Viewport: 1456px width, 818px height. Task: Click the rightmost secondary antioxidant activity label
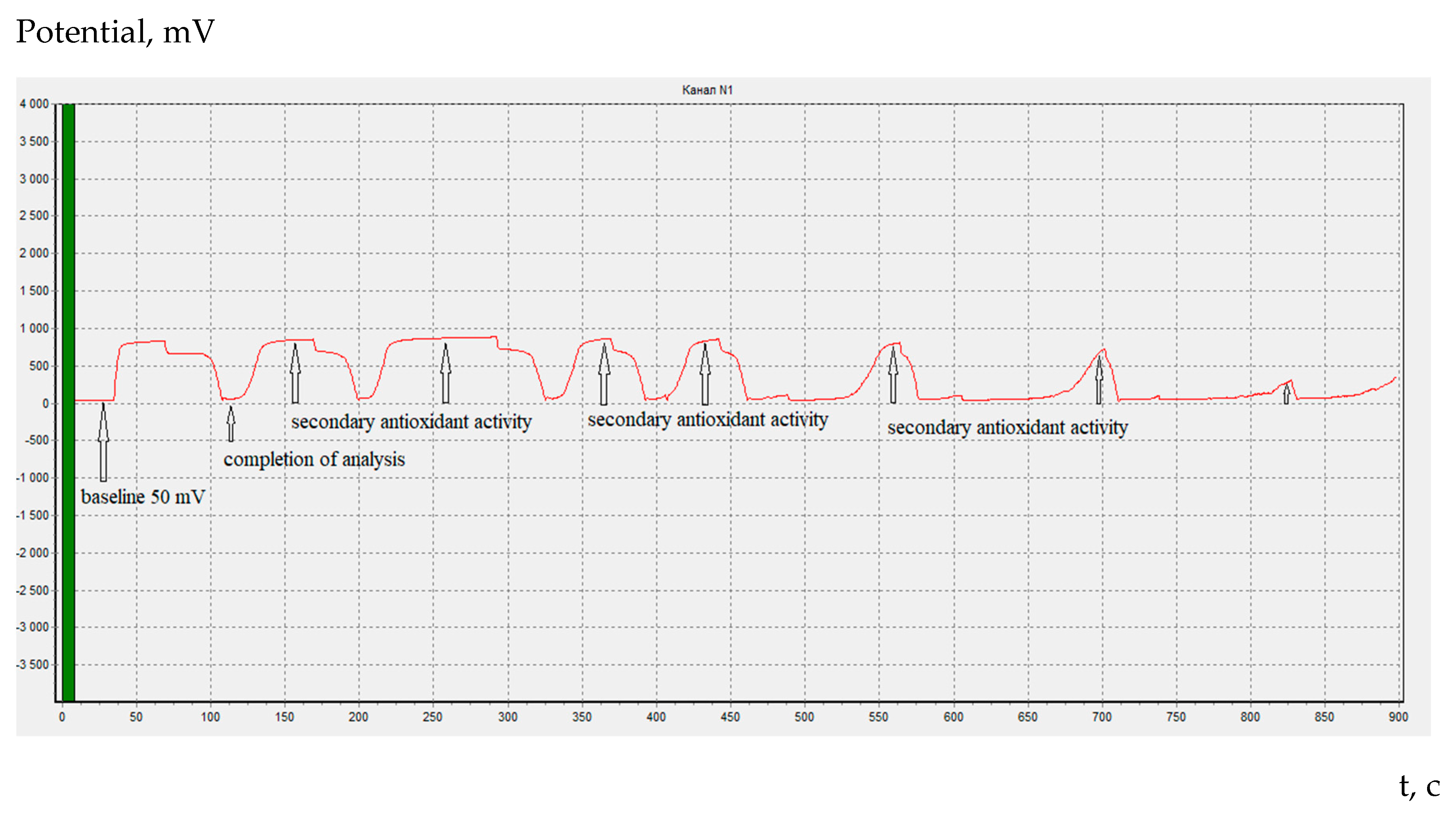1007,427
